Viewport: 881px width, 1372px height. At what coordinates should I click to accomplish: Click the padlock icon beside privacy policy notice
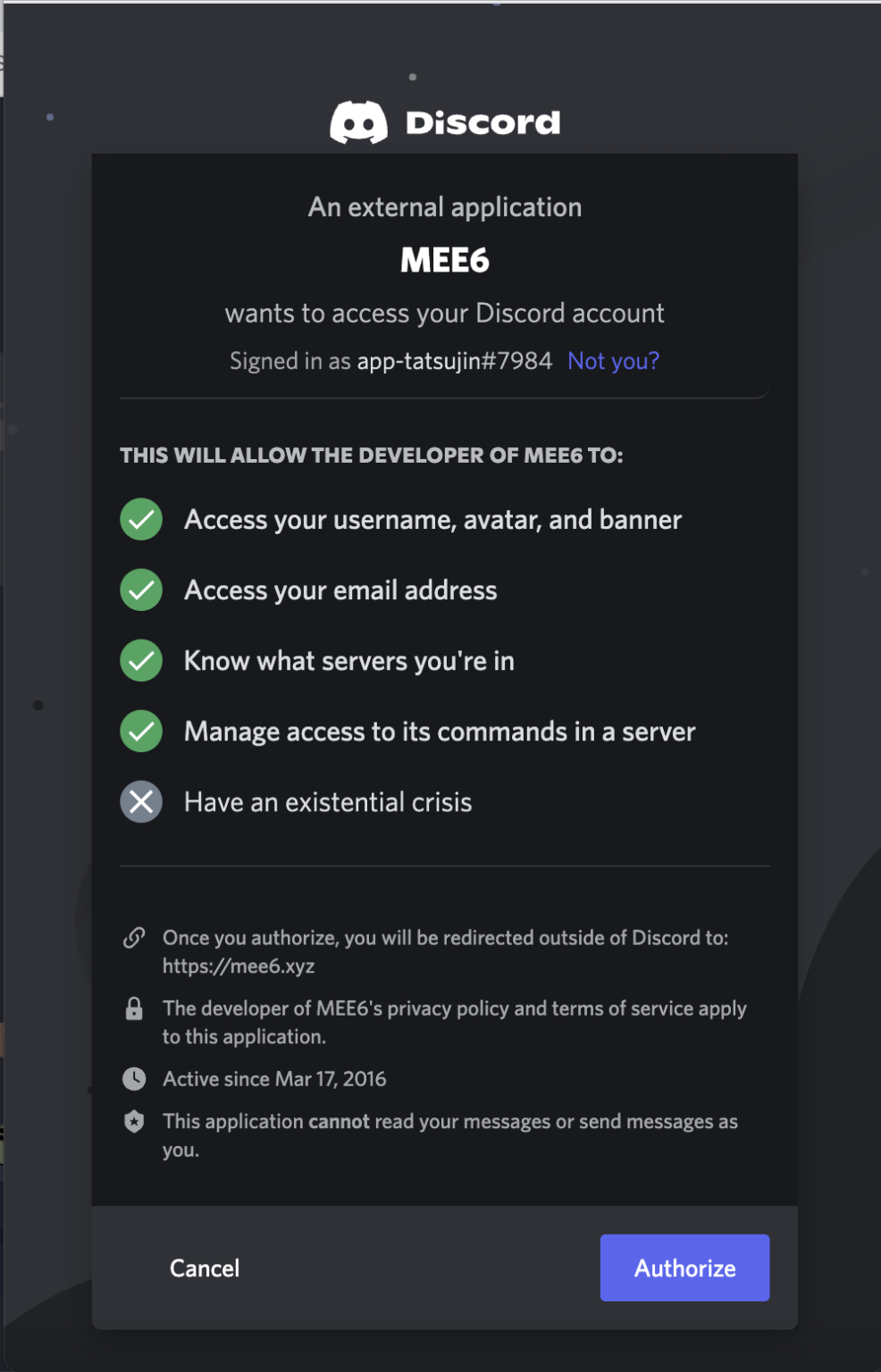[134, 1008]
